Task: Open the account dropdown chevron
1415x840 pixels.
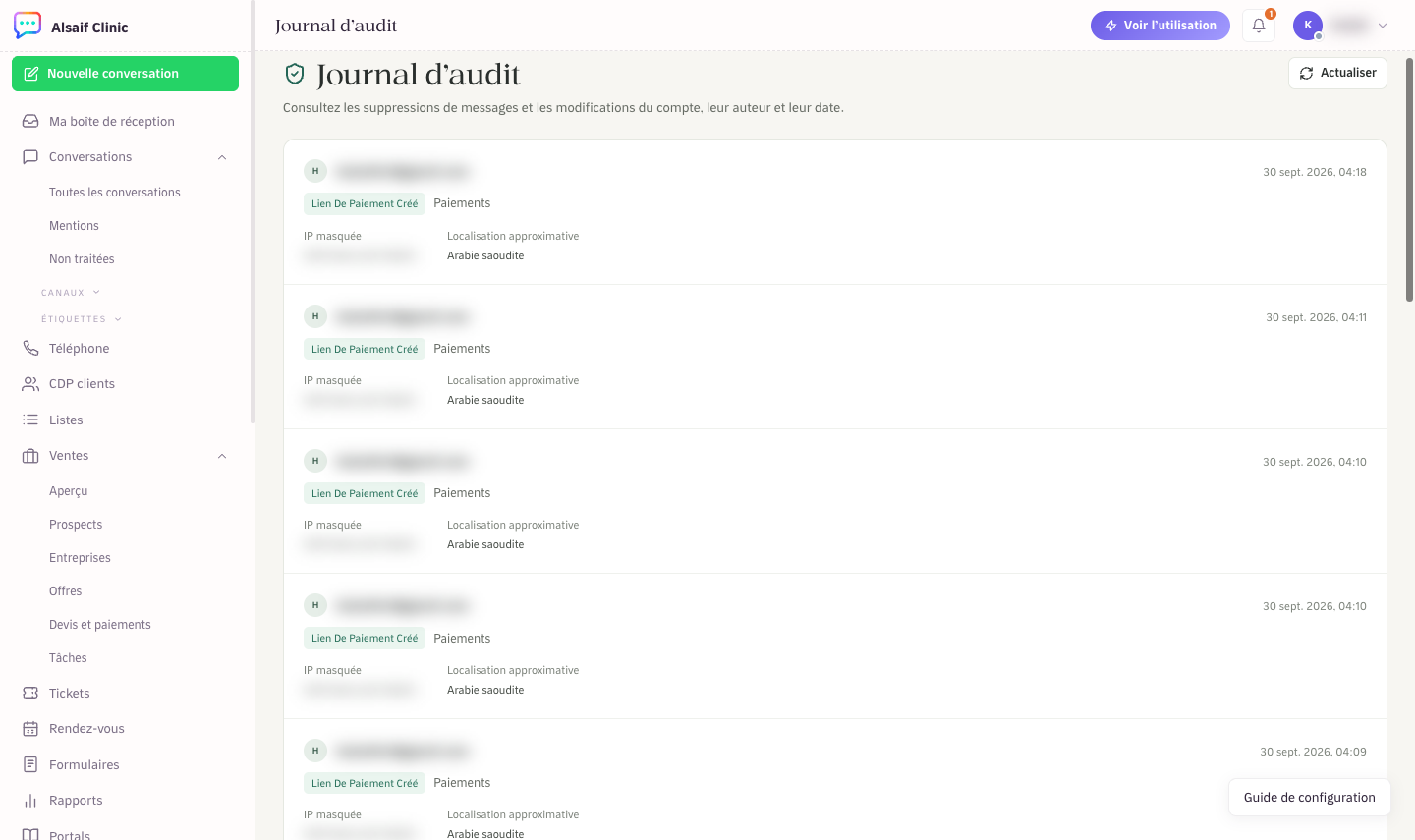Action: click(1383, 26)
